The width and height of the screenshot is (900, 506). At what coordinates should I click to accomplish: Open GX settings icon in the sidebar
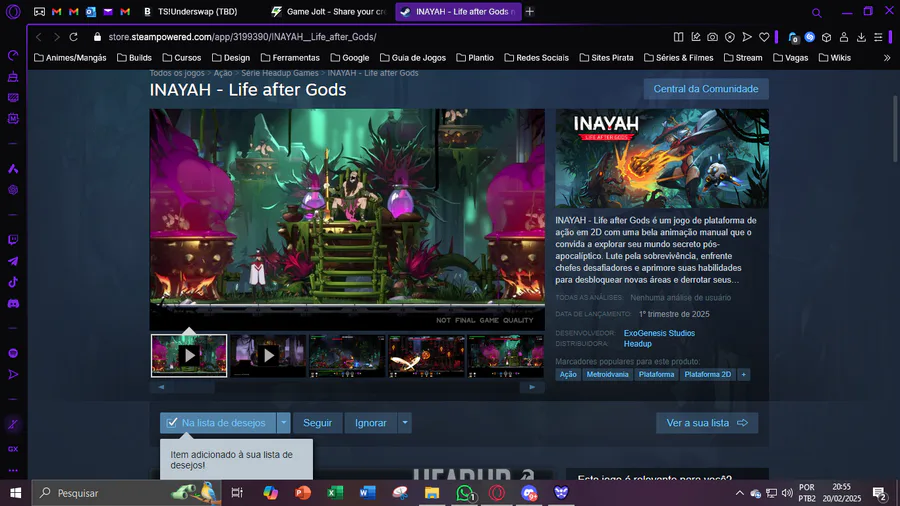point(13,449)
